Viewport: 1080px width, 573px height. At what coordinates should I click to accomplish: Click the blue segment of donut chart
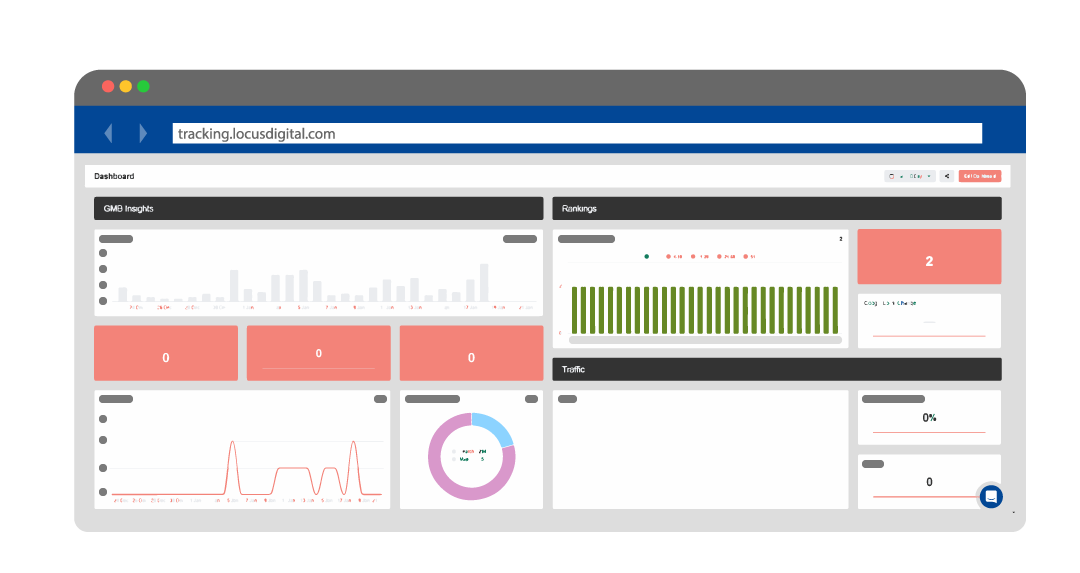coord(495,428)
